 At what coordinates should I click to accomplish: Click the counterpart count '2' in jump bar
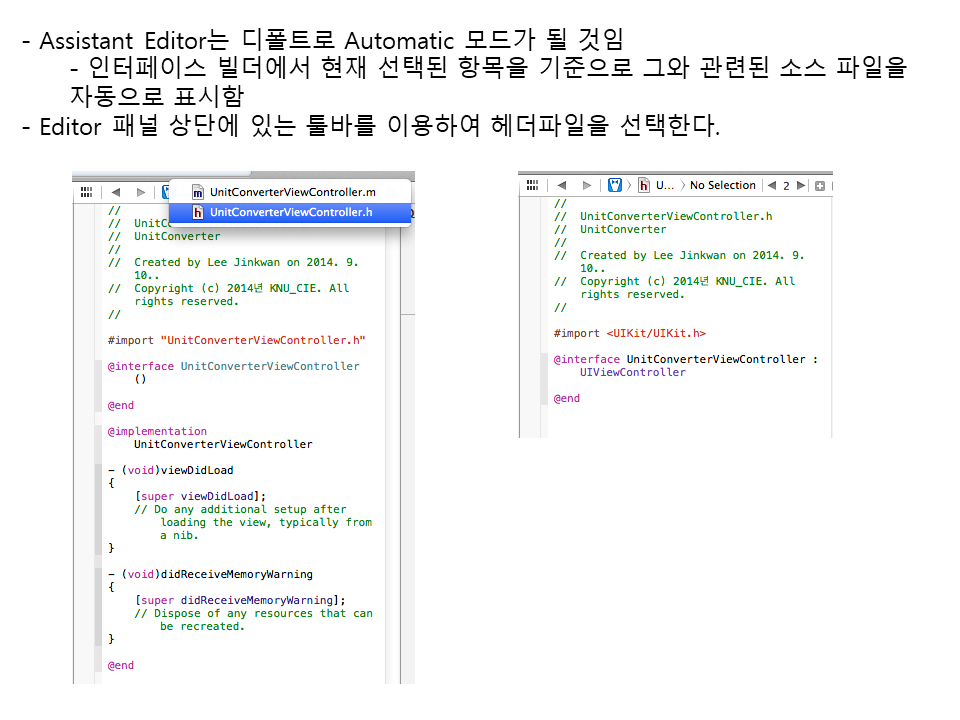click(x=786, y=186)
